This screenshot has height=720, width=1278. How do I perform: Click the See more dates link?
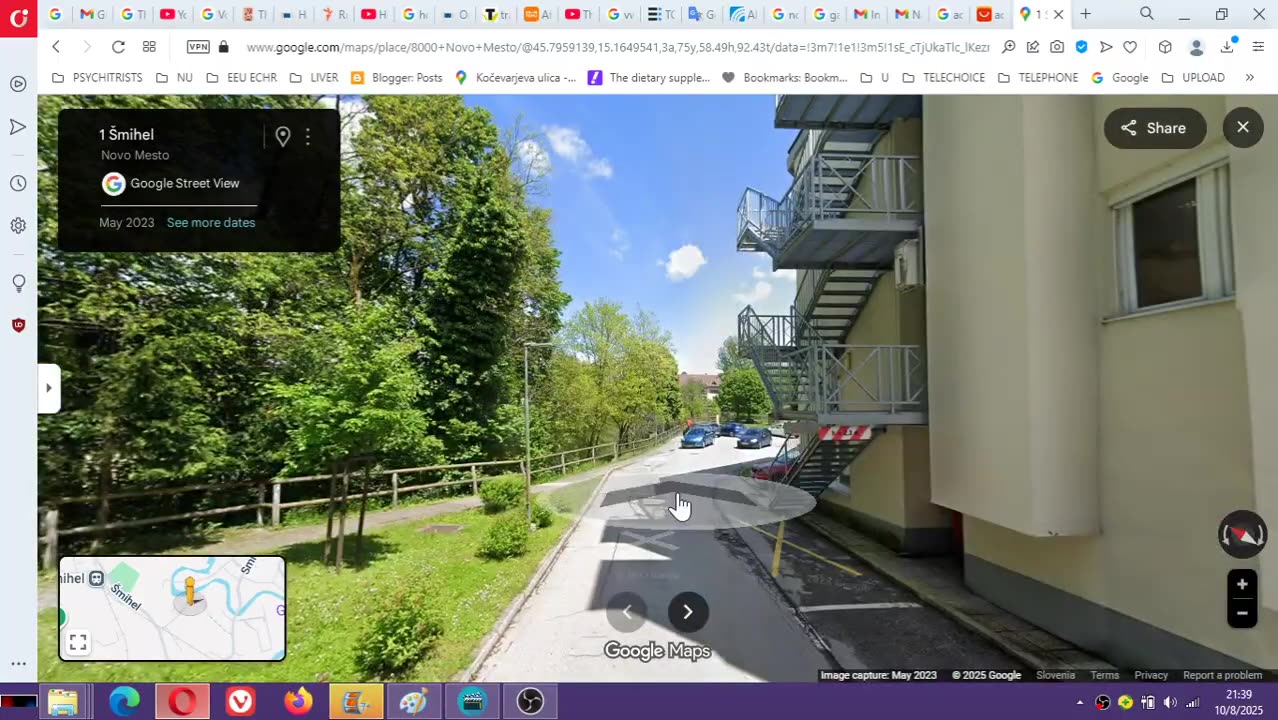[211, 222]
